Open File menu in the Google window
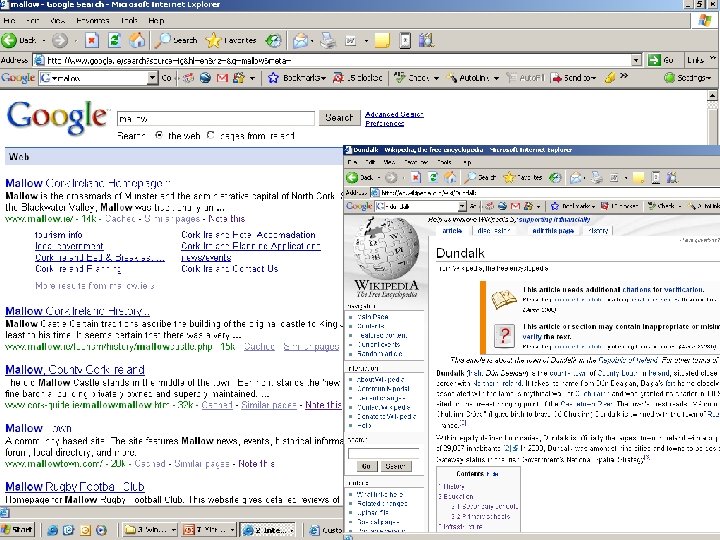The image size is (720, 540). coord(9,21)
